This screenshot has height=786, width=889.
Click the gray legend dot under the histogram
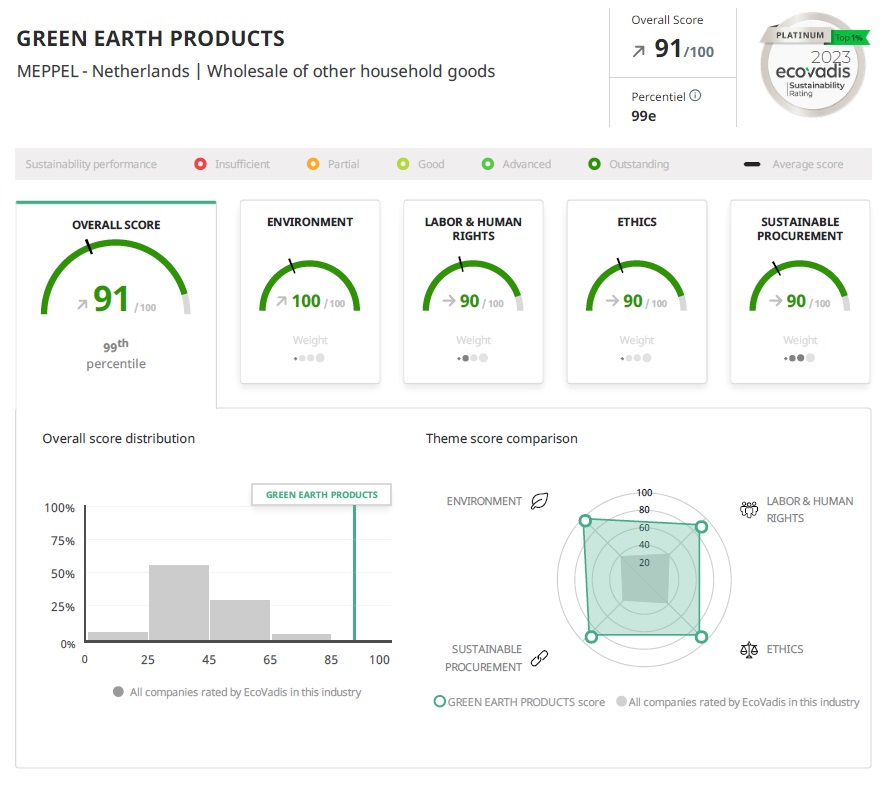[x=118, y=692]
